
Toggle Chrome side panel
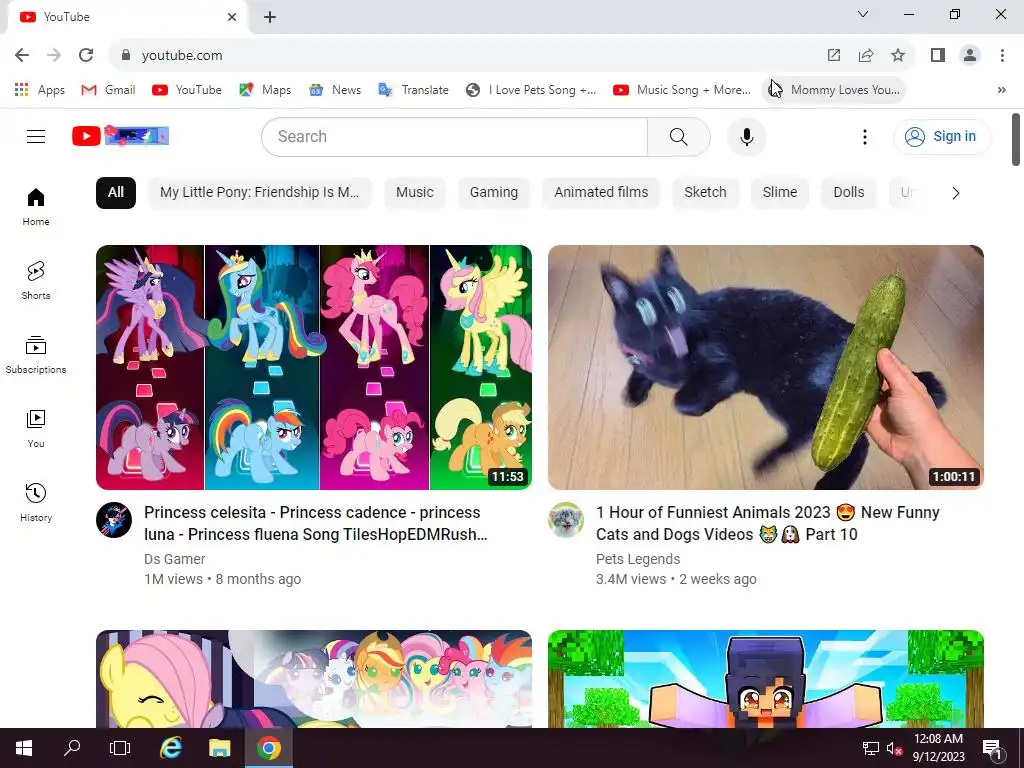pos(938,55)
